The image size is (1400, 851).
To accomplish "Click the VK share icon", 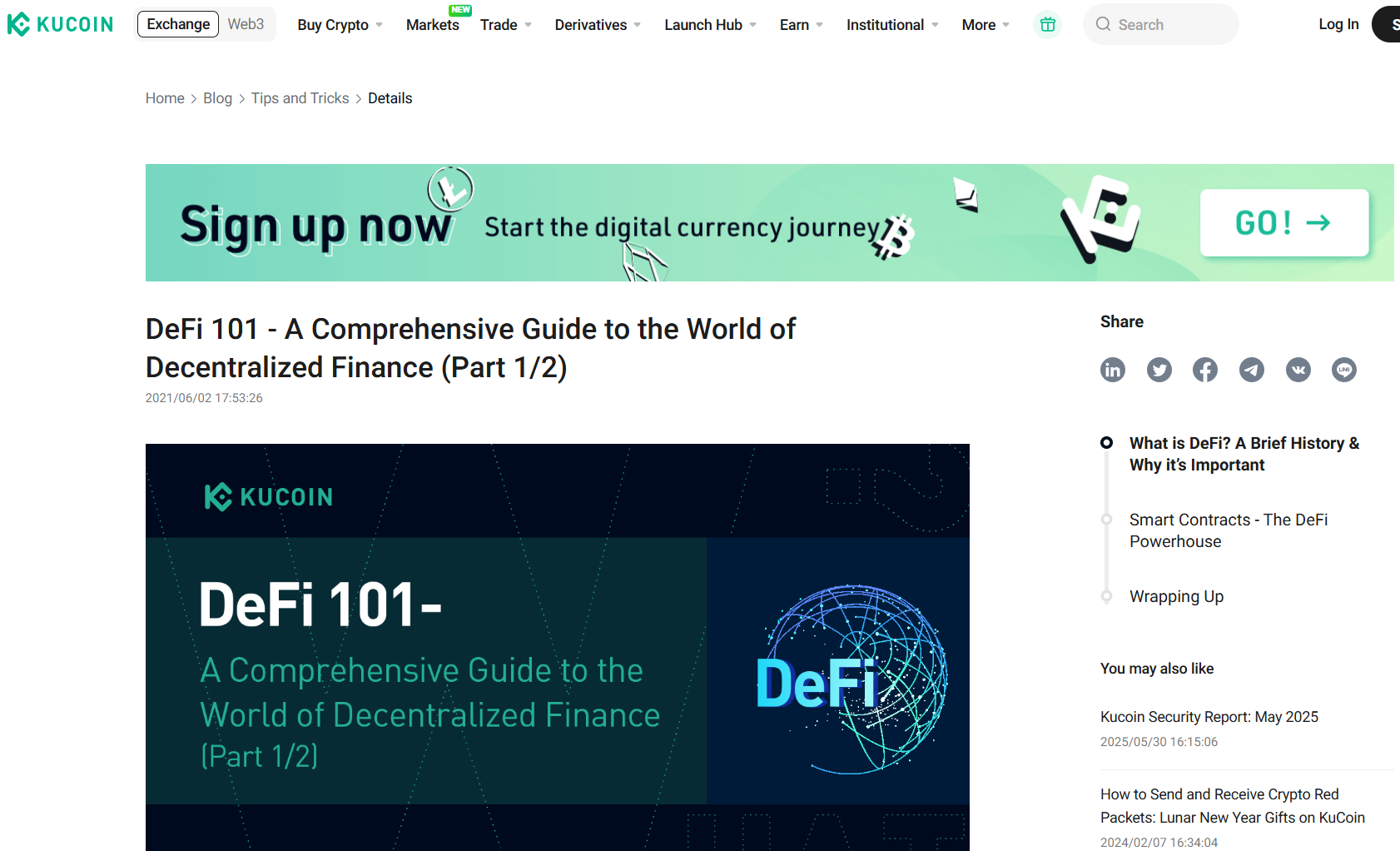I will [1298, 370].
